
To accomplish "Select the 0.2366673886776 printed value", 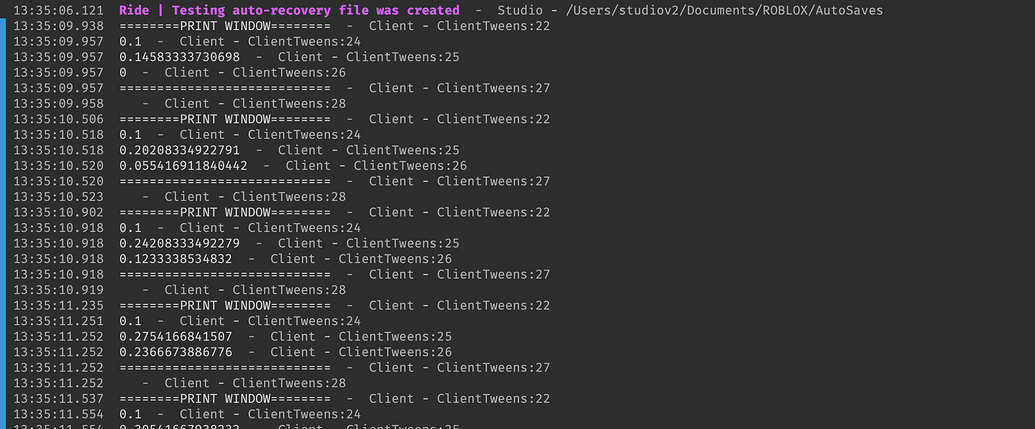I will 176,352.
